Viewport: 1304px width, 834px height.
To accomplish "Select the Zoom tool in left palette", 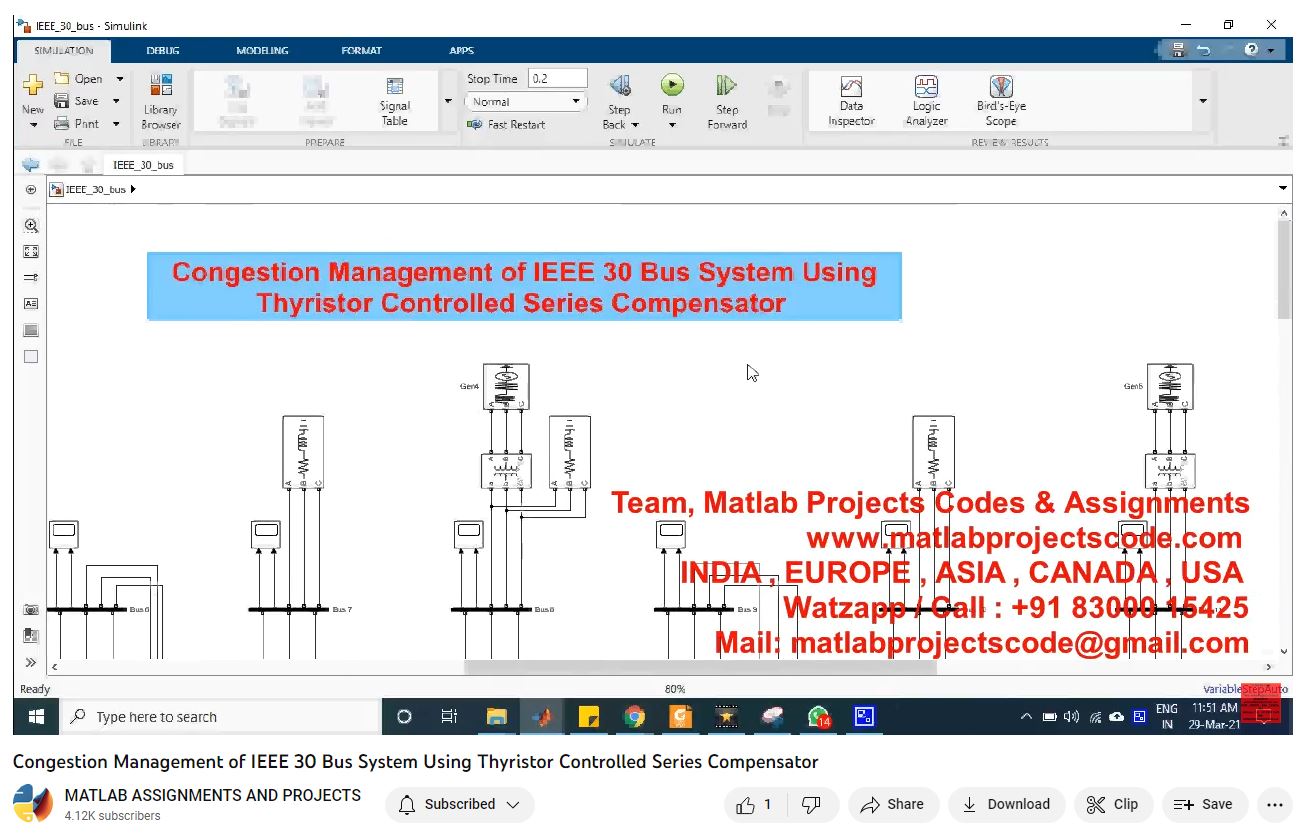I will pyautogui.click(x=31, y=226).
